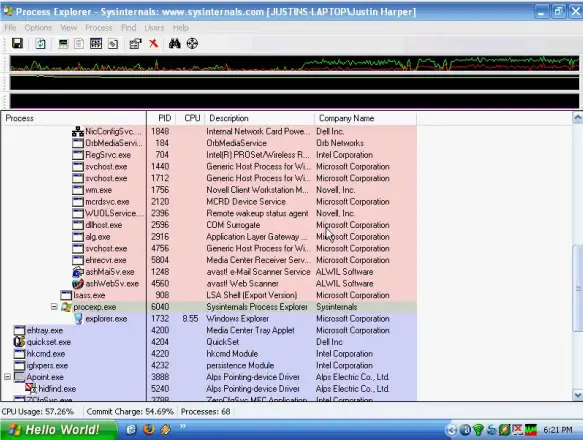Screen dimensions: 583x440
Task: Collapse the Apoint.exe tree node
Action: pyautogui.click(x=7, y=377)
